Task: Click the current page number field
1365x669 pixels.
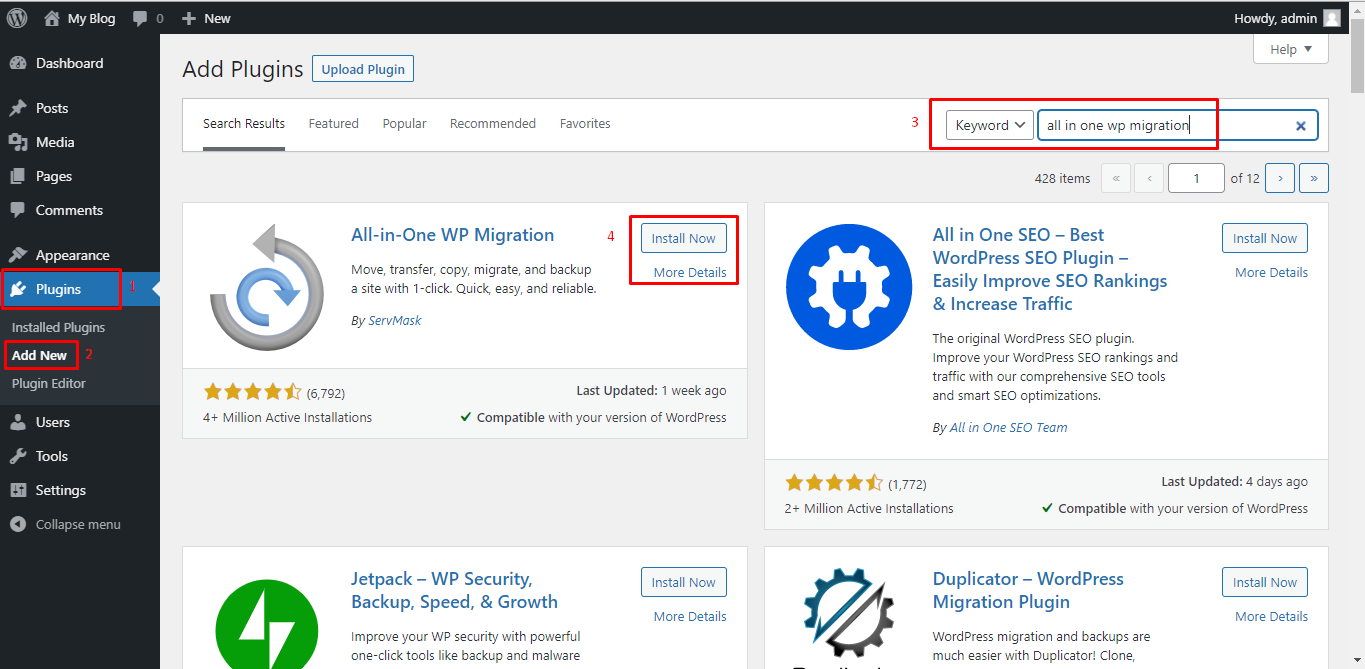Action: pyautogui.click(x=1196, y=178)
